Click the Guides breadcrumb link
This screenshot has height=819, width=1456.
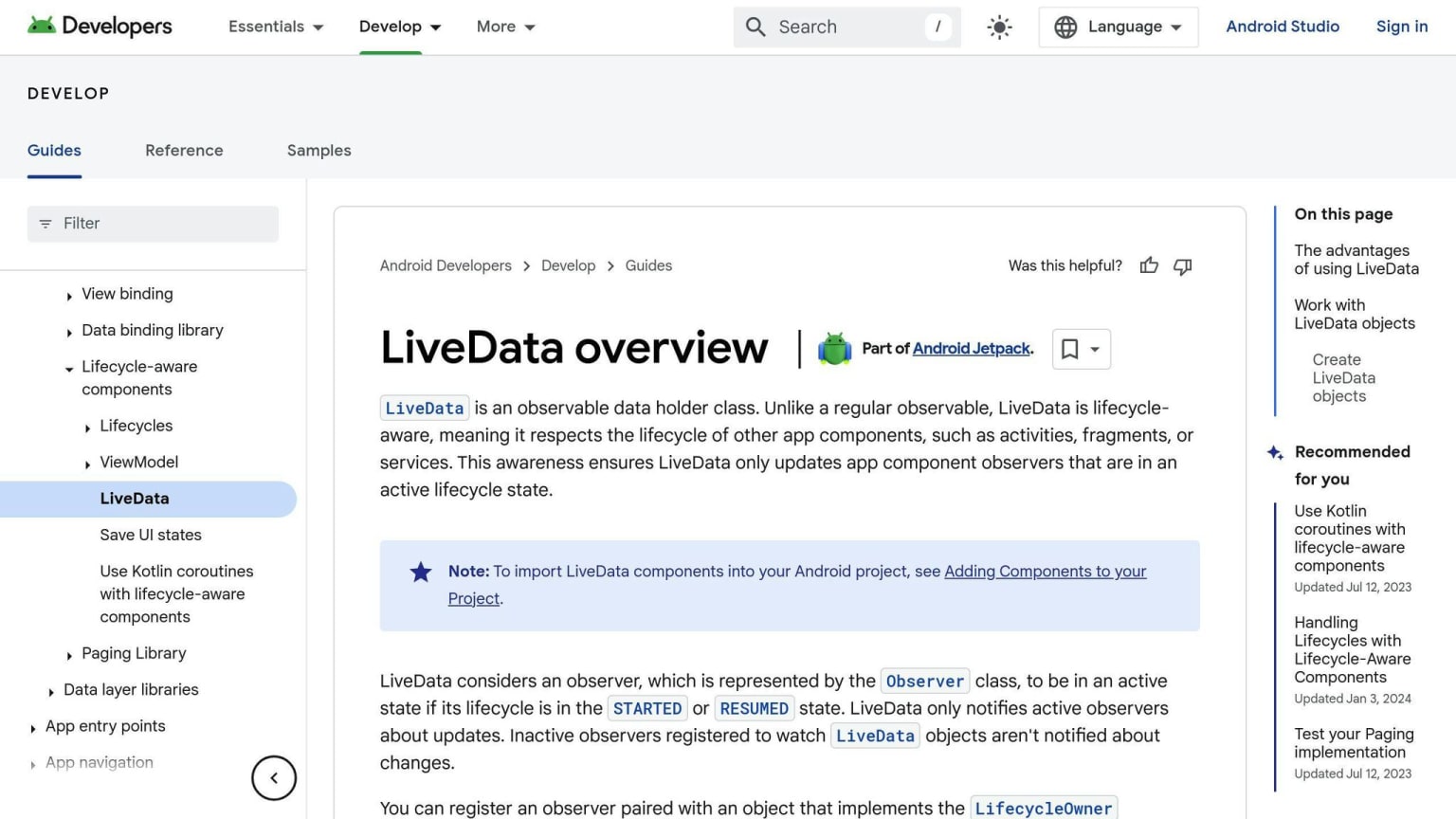tap(648, 265)
